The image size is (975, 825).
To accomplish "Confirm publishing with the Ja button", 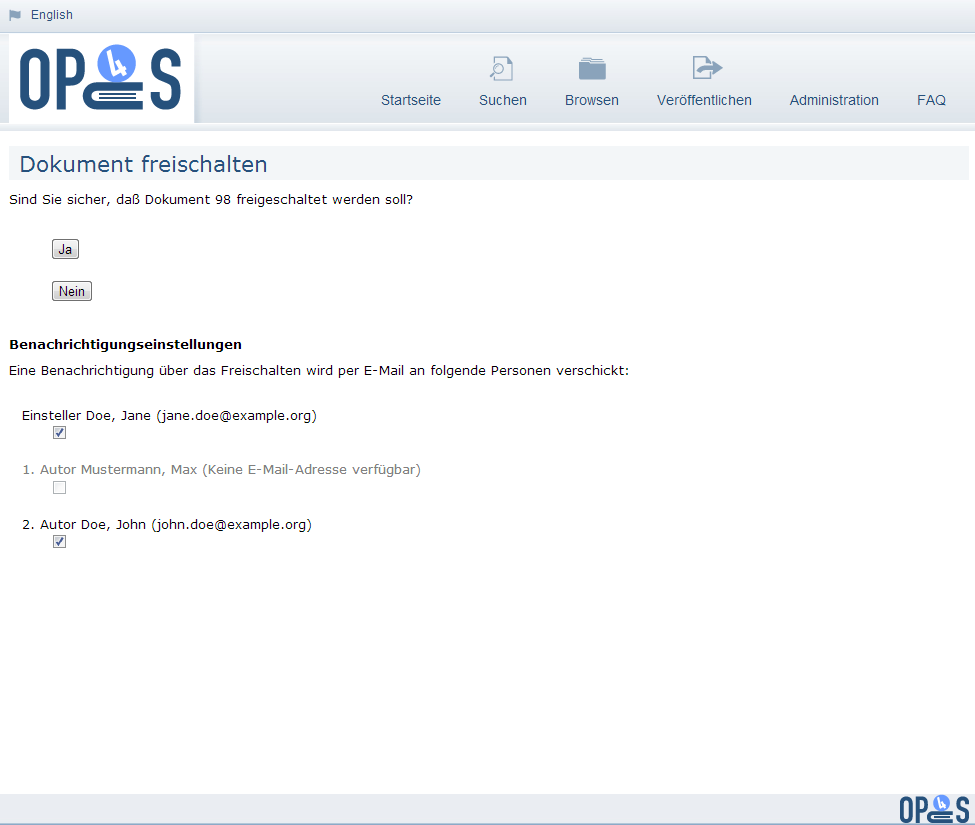I will point(65,249).
